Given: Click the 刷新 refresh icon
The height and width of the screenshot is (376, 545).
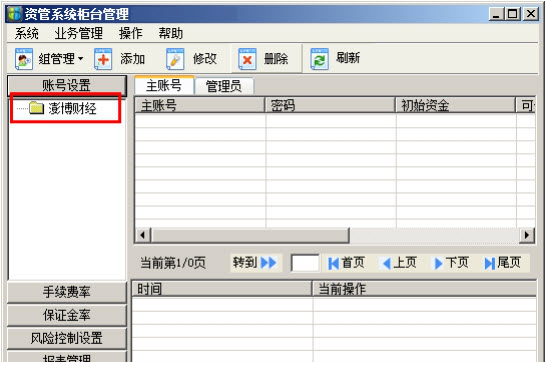Looking at the screenshot, I should click(319, 59).
